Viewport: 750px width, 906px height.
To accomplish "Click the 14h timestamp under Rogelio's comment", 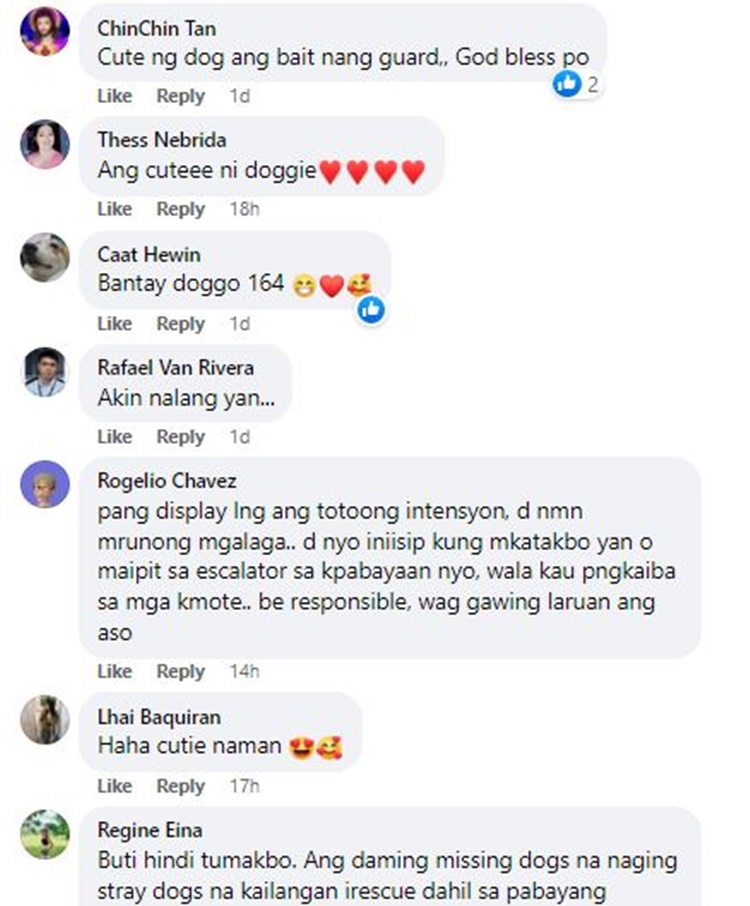I will tap(244, 671).
